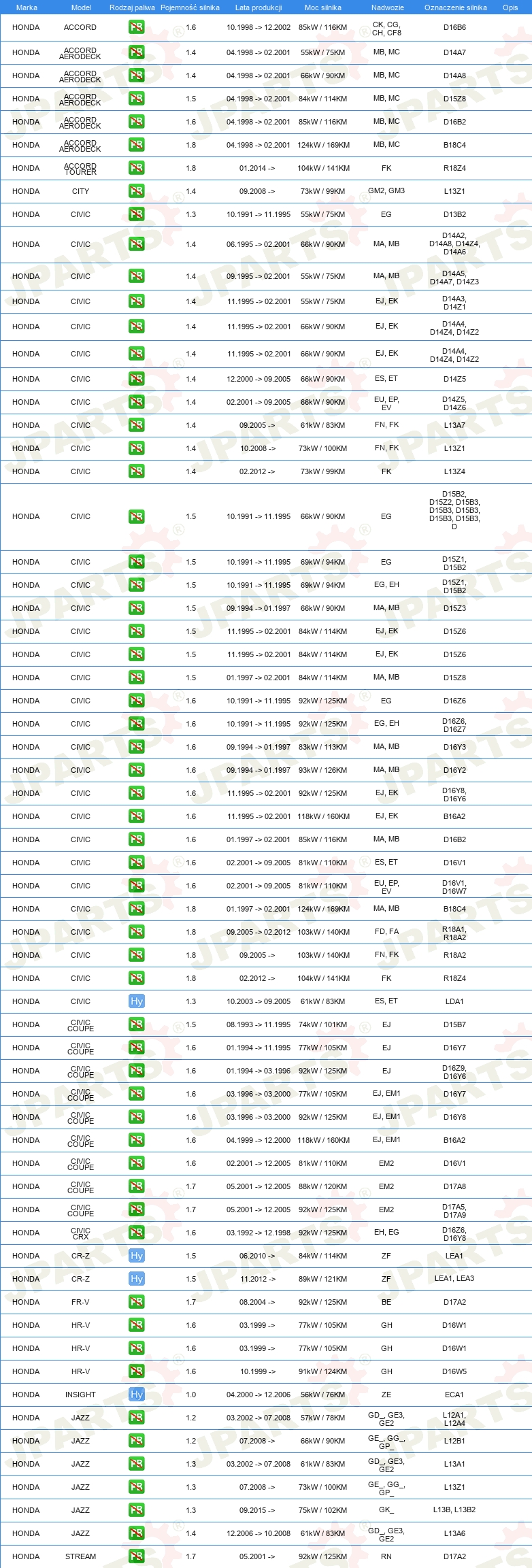Select the power value 75kW / 102KM
This screenshot has height=1568, width=532.
[322, 1510]
